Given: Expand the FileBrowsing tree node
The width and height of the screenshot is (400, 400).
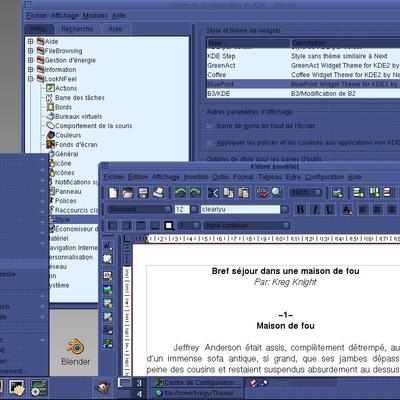Looking at the screenshot, I should (x=31, y=51).
